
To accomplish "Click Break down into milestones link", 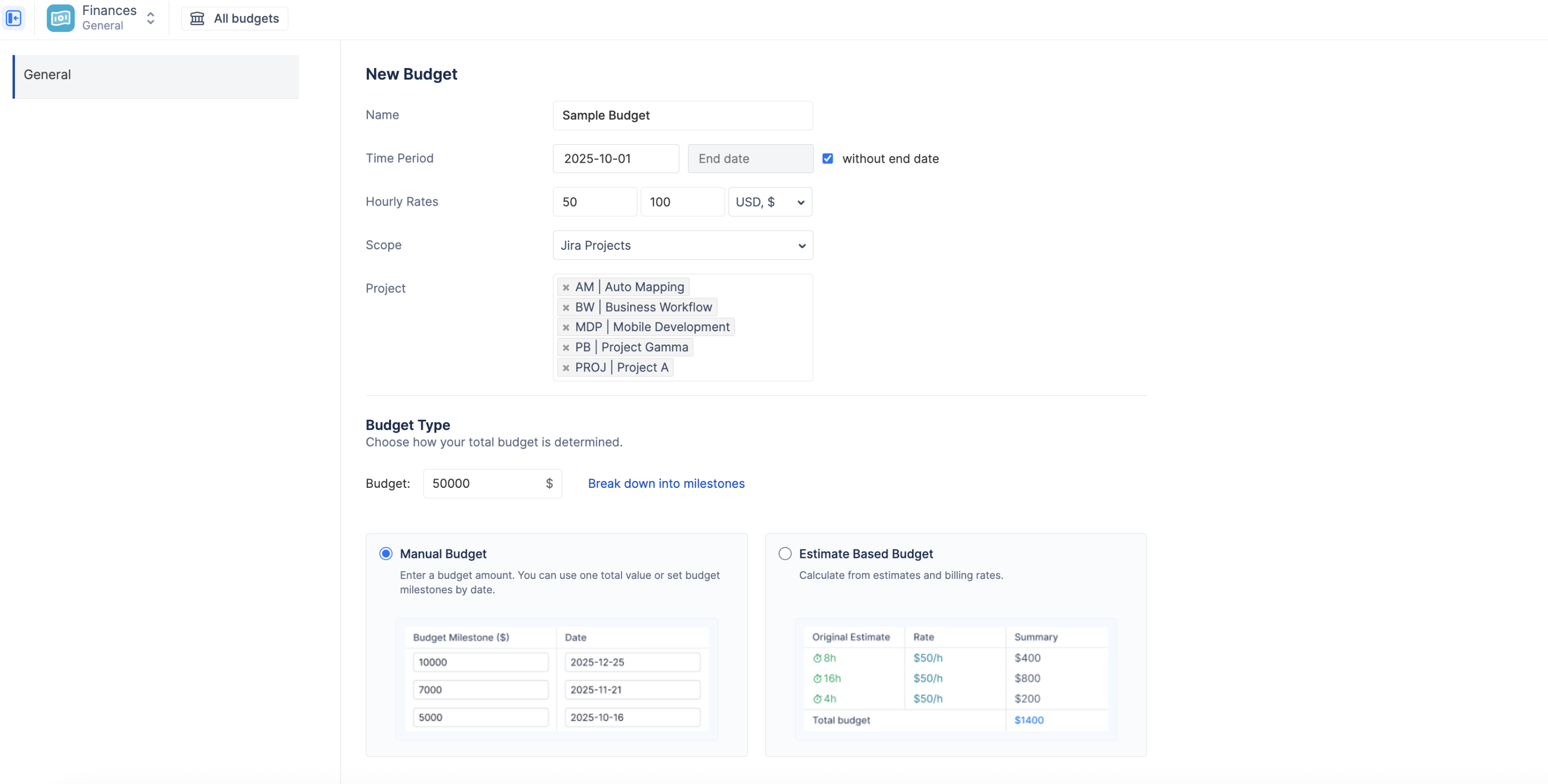I will (x=666, y=484).
